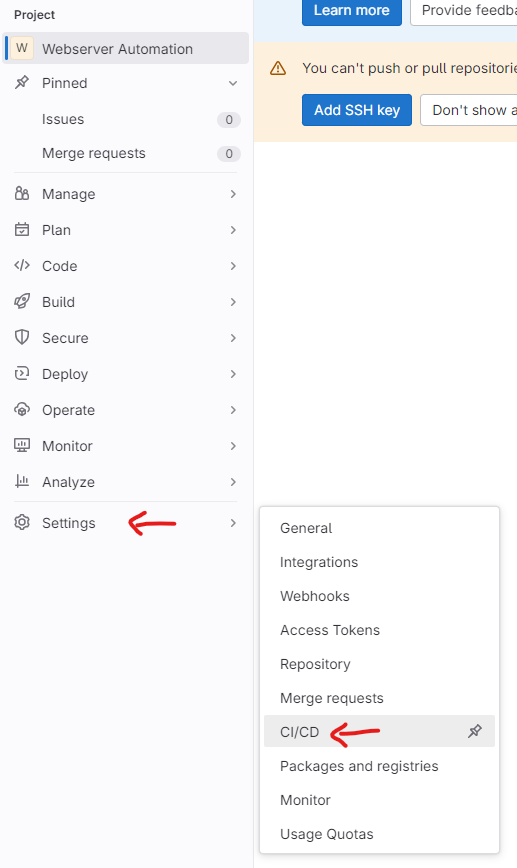The height and width of the screenshot is (868, 517).
Task: Click the Settings gear icon
Action: pos(22,523)
